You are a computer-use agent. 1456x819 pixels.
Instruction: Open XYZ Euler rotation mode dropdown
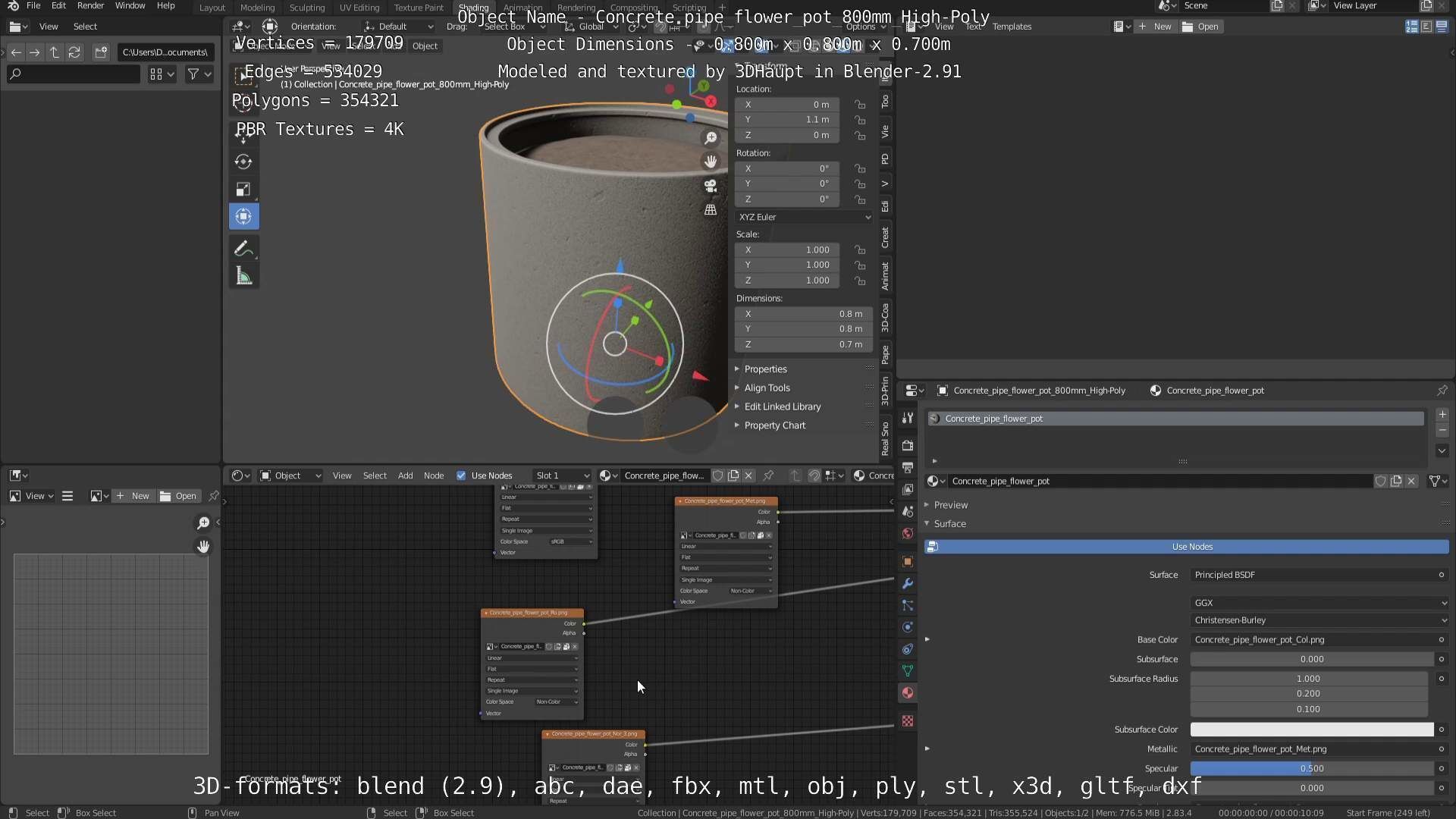tap(804, 217)
